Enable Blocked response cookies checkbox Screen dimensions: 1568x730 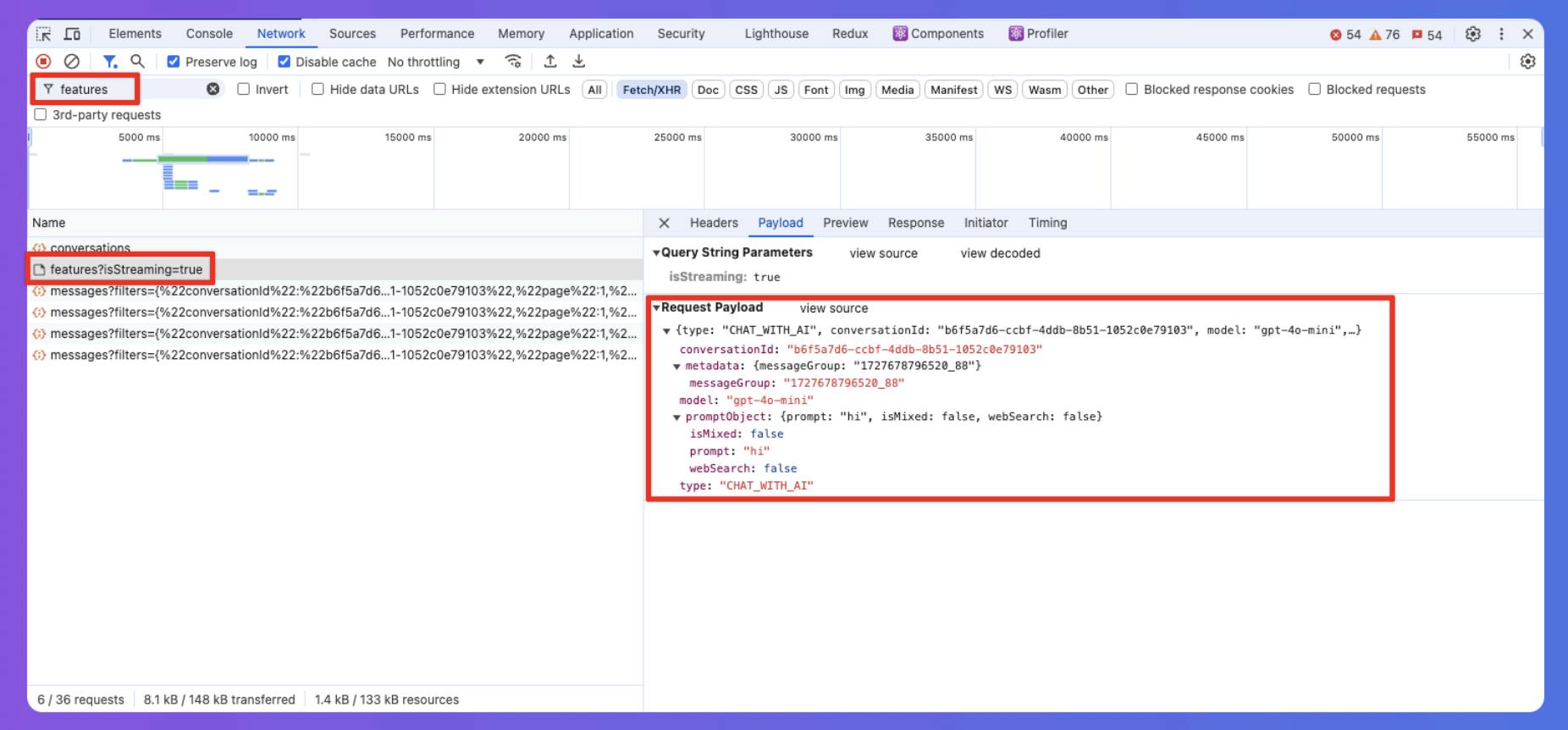tap(1131, 89)
